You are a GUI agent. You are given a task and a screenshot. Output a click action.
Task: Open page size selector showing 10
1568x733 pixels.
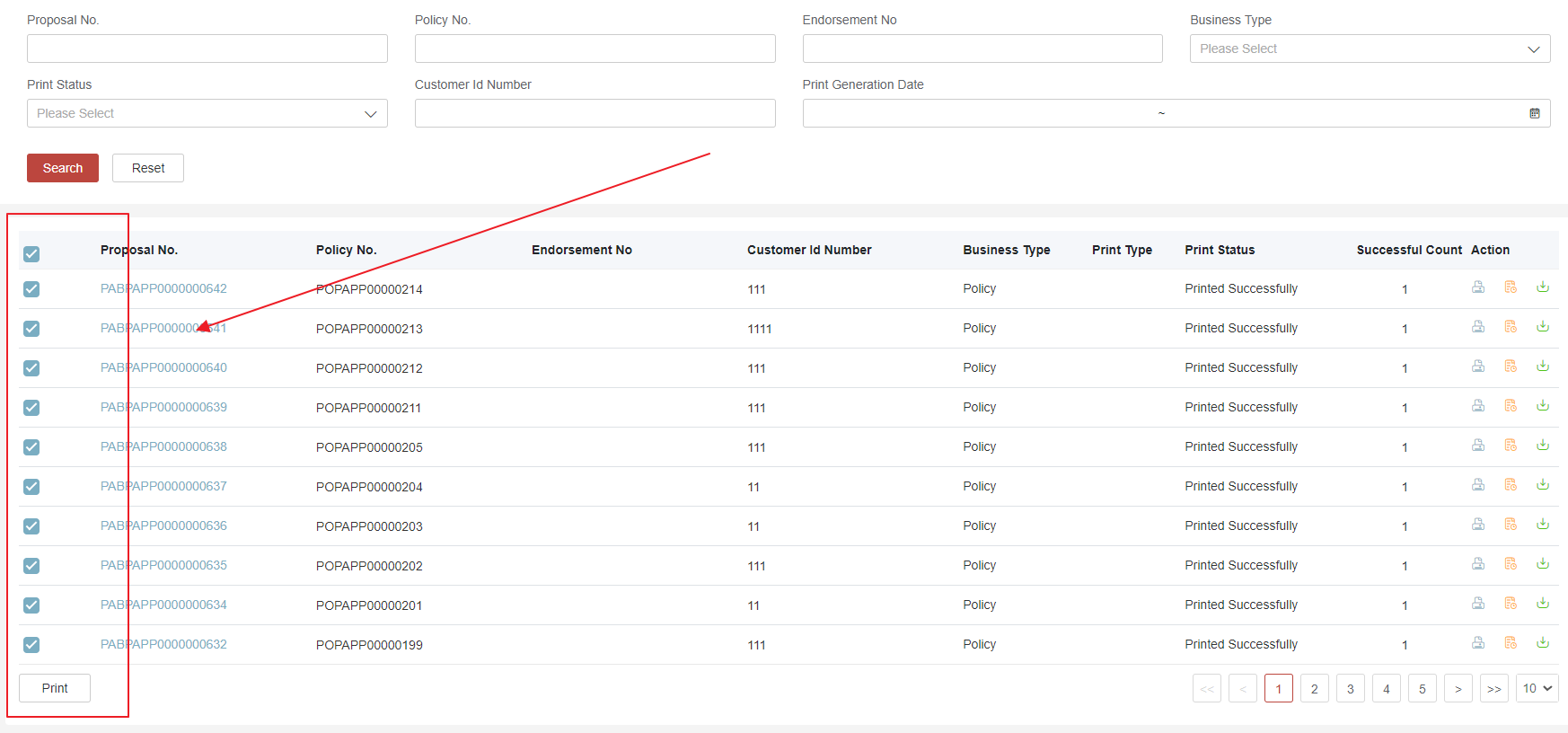pyautogui.click(x=1537, y=688)
